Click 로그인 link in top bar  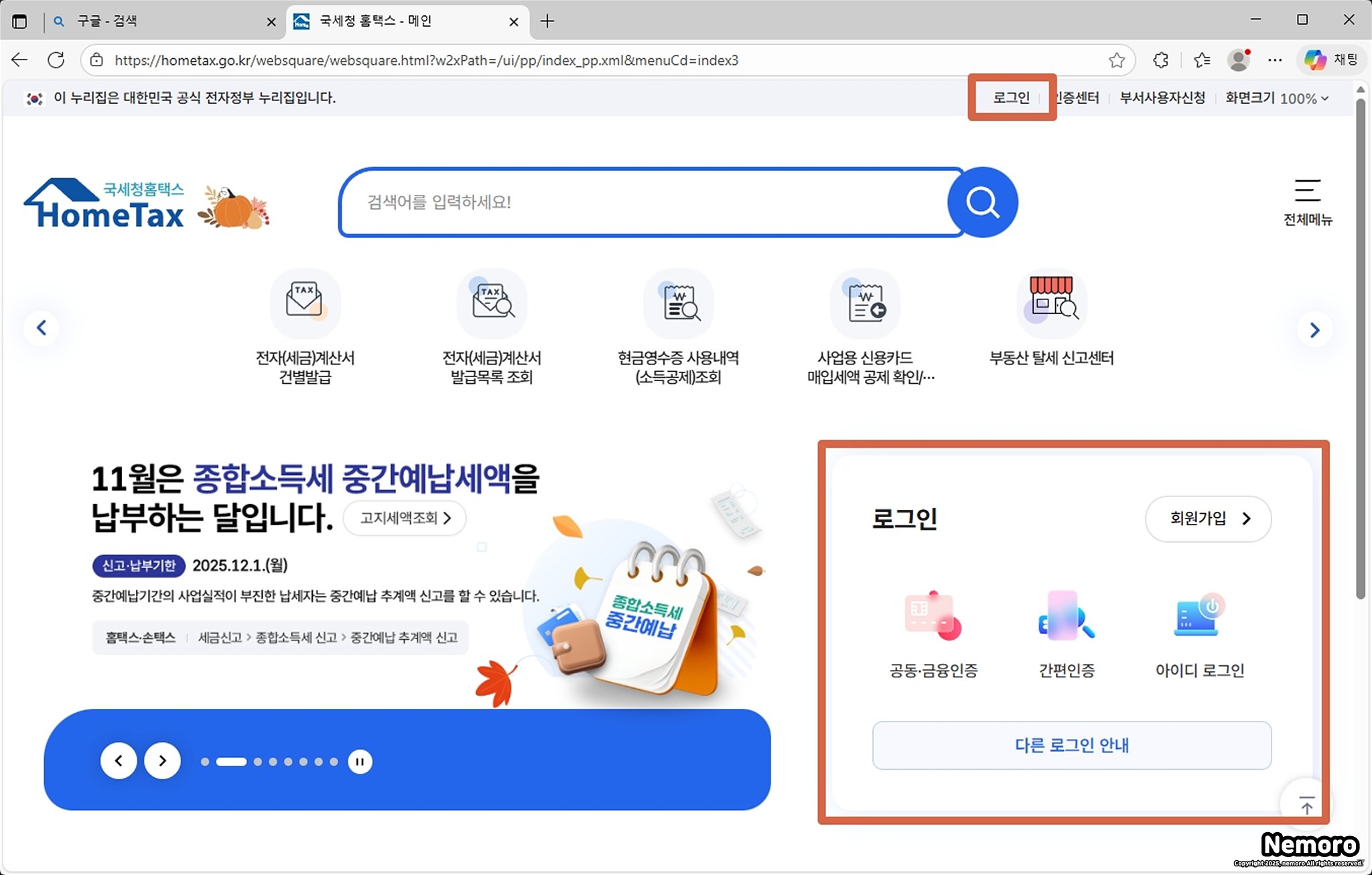[1011, 98]
